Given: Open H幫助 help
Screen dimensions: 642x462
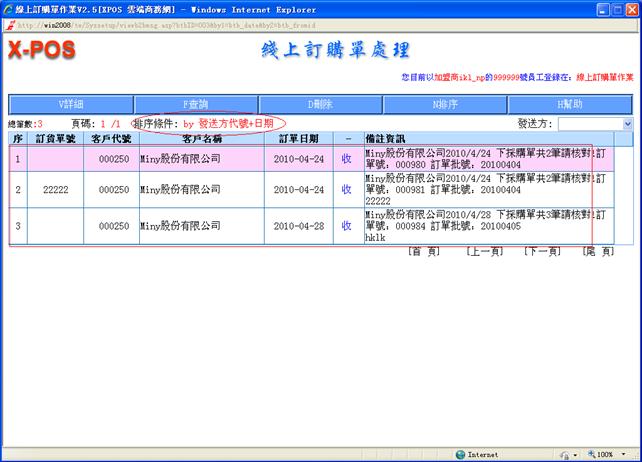Looking at the screenshot, I should pos(569,104).
